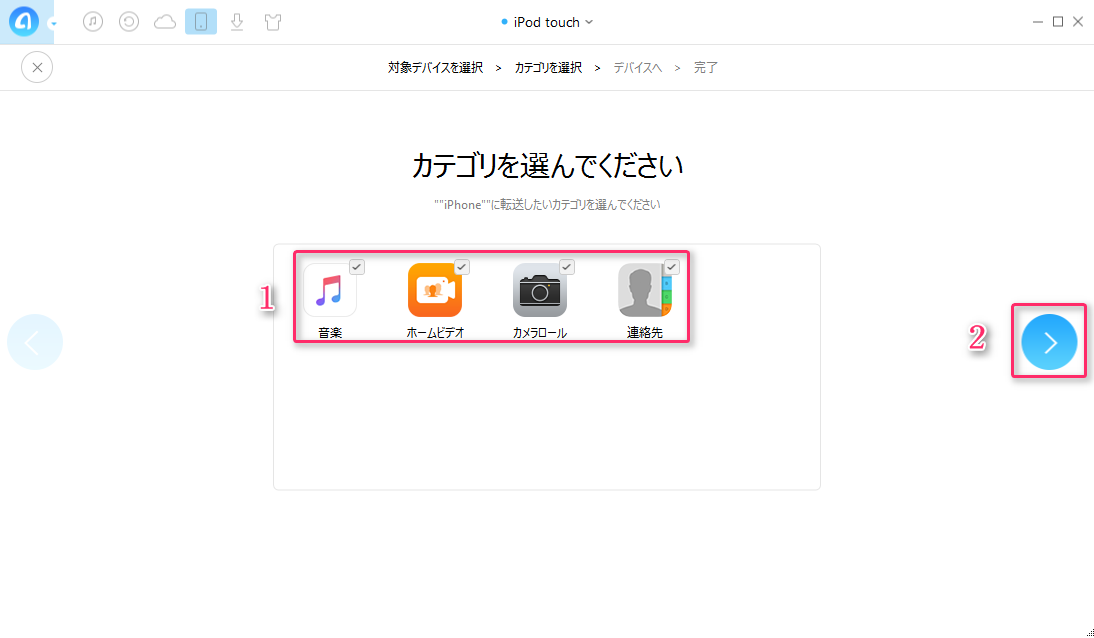Click the カメラロール label
The width and height of the screenshot is (1094, 638).
tap(539, 333)
